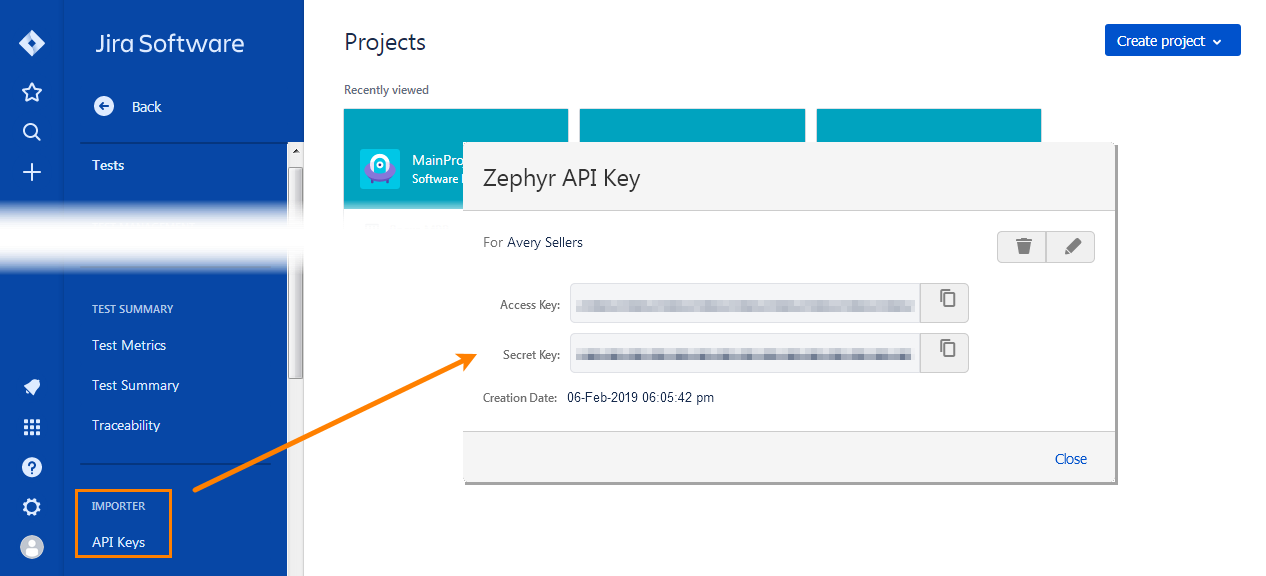Click the Jira Software logo icon
Screen dimensions: 1266x576
click(31, 42)
